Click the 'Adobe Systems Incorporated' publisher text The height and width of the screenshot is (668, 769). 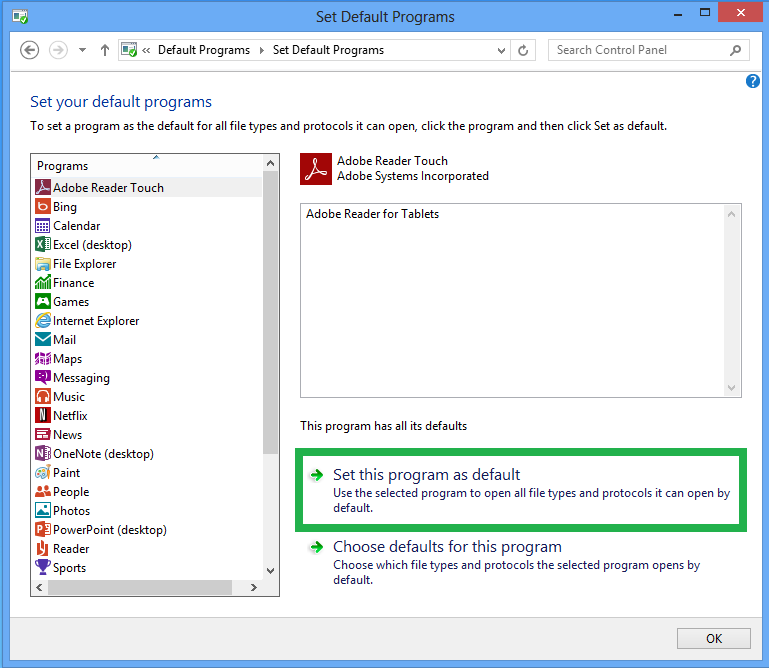tap(412, 176)
